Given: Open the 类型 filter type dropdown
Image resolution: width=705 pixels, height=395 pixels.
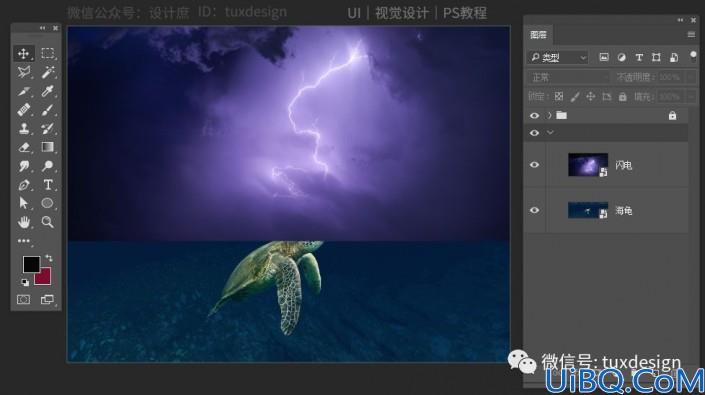Looking at the screenshot, I should click(x=558, y=57).
